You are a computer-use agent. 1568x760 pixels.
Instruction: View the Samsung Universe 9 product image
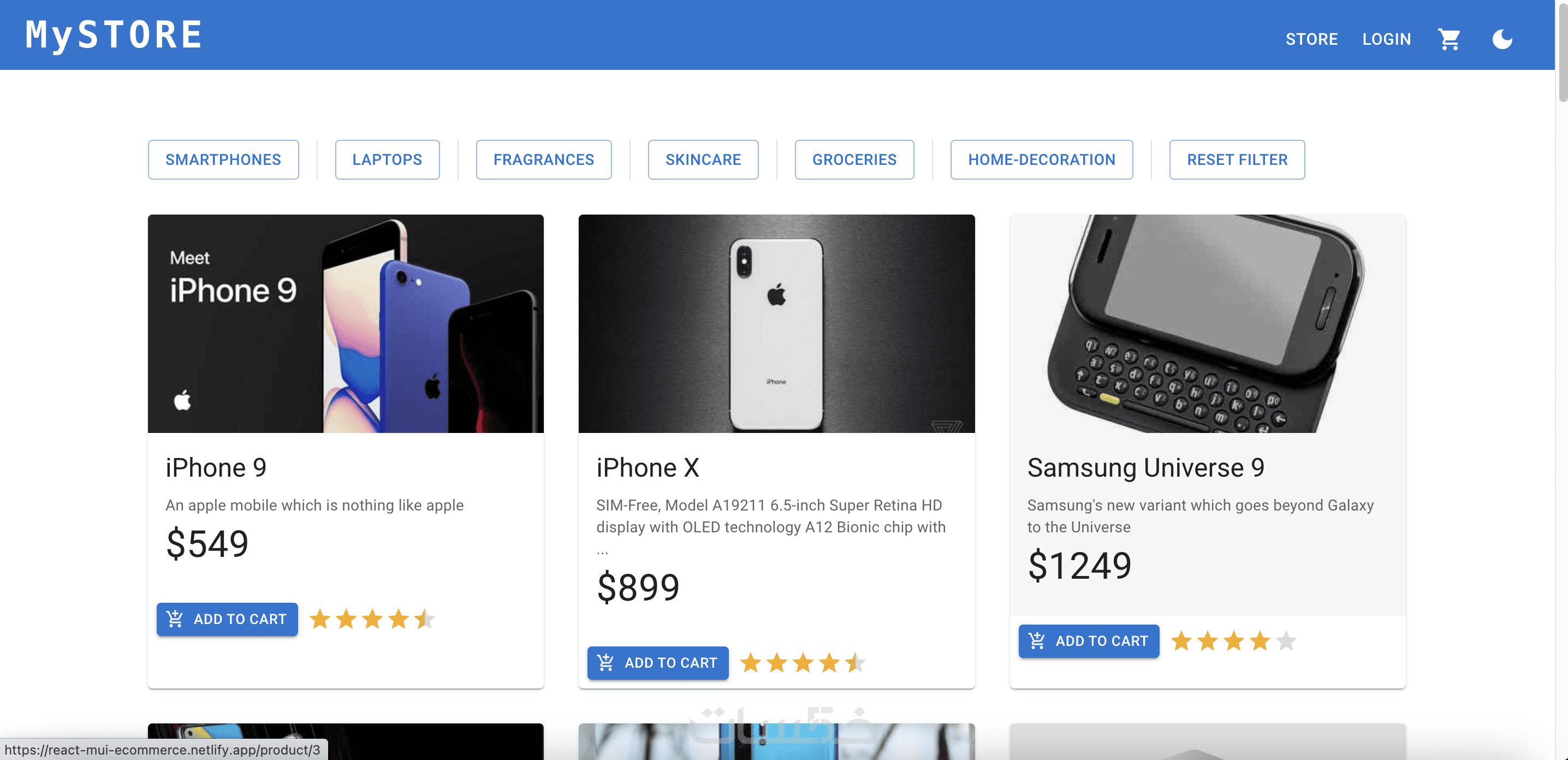(1207, 323)
